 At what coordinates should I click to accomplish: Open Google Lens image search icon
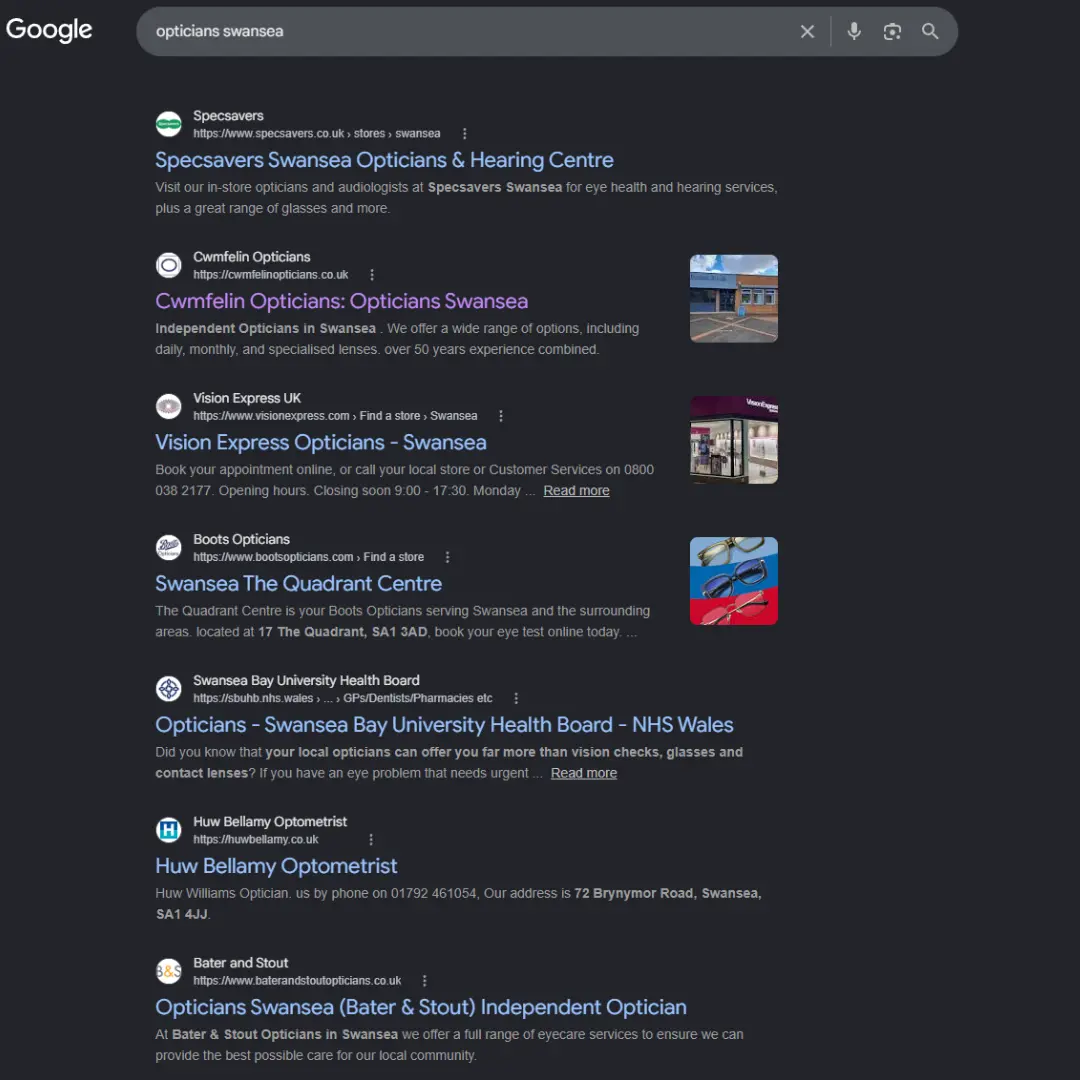pos(892,32)
